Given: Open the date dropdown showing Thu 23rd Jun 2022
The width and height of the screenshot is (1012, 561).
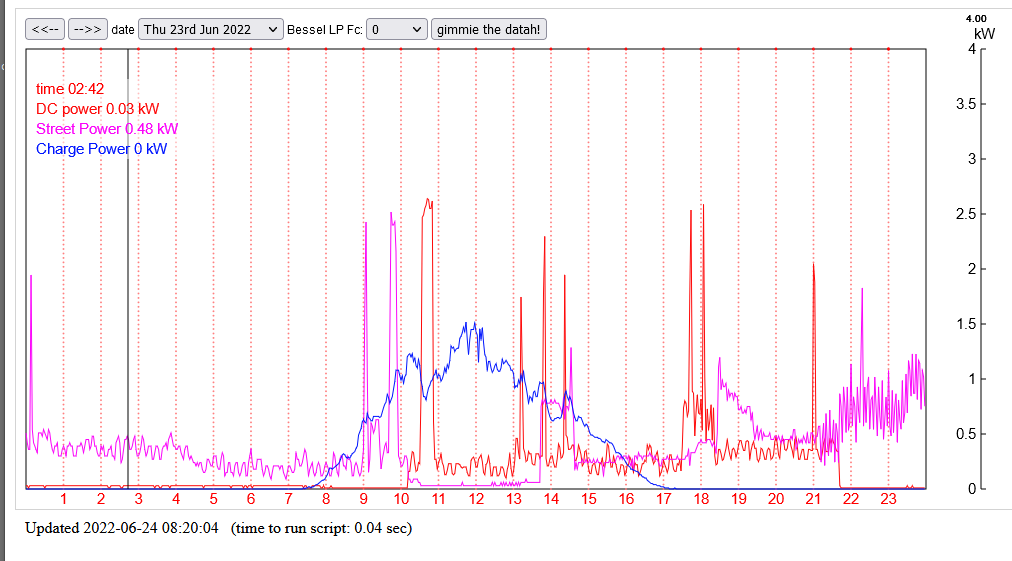Looking at the screenshot, I should (211, 29).
